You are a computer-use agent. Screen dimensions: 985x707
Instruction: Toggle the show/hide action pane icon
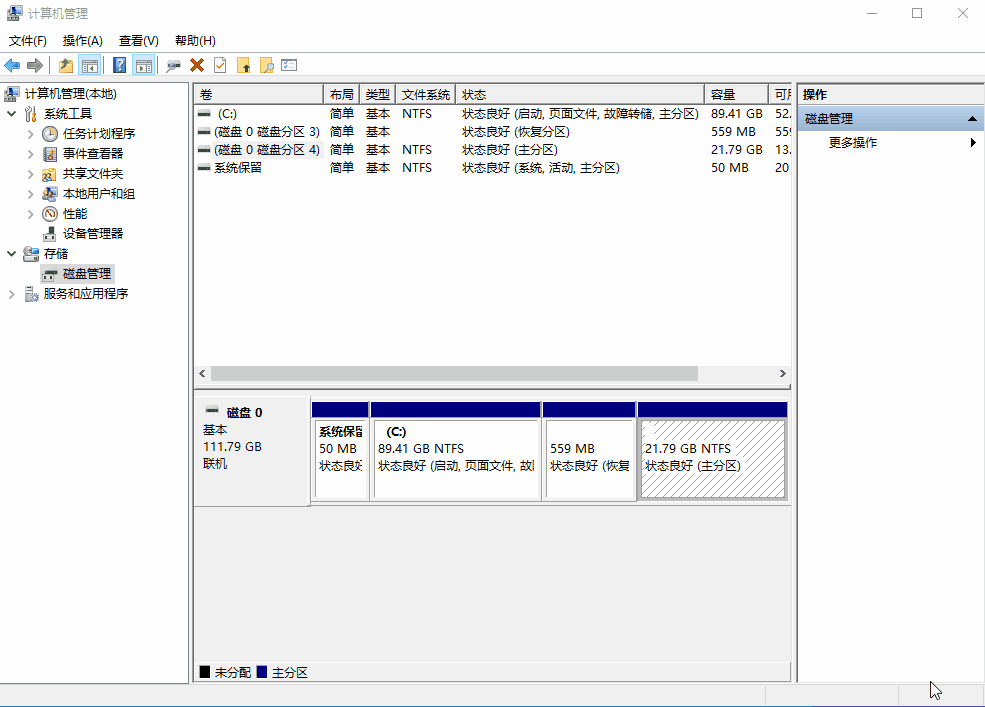click(143, 65)
